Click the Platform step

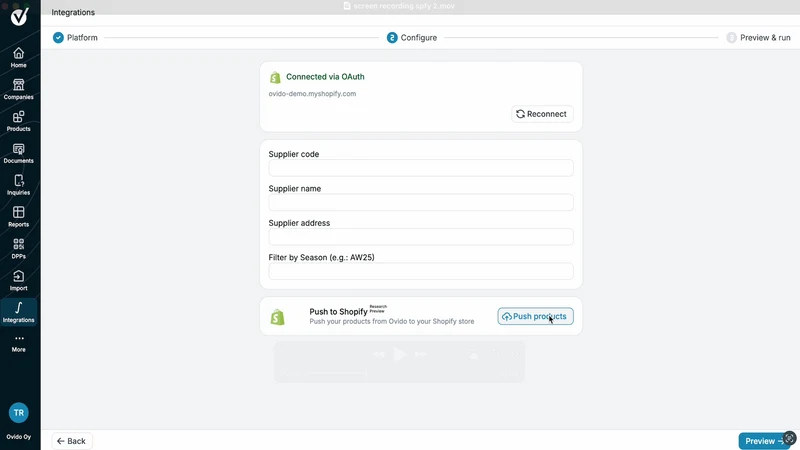click(x=75, y=38)
